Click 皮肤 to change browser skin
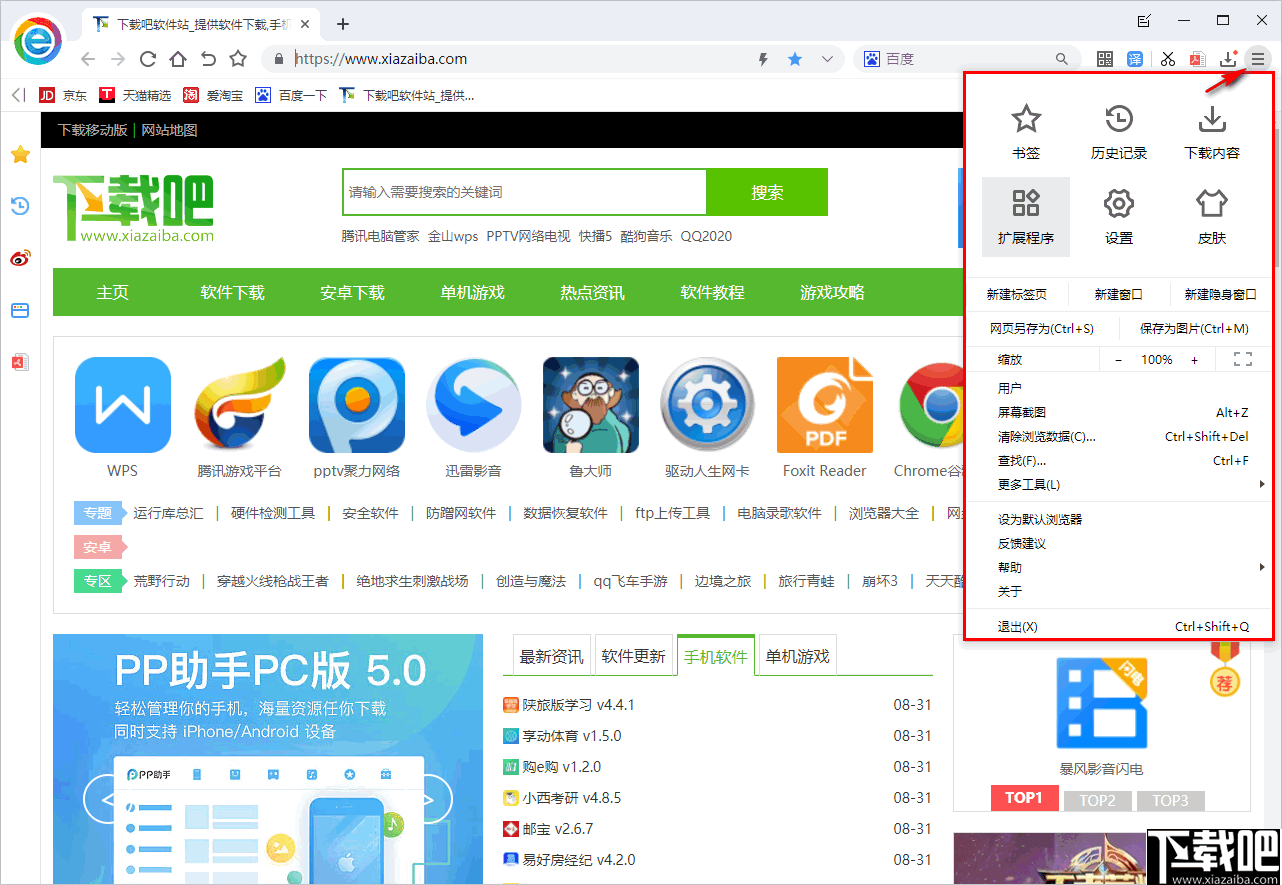 [x=1211, y=216]
